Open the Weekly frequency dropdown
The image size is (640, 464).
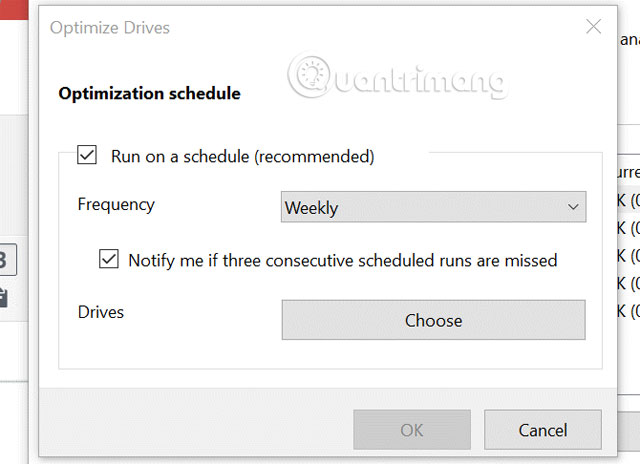(x=432, y=208)
